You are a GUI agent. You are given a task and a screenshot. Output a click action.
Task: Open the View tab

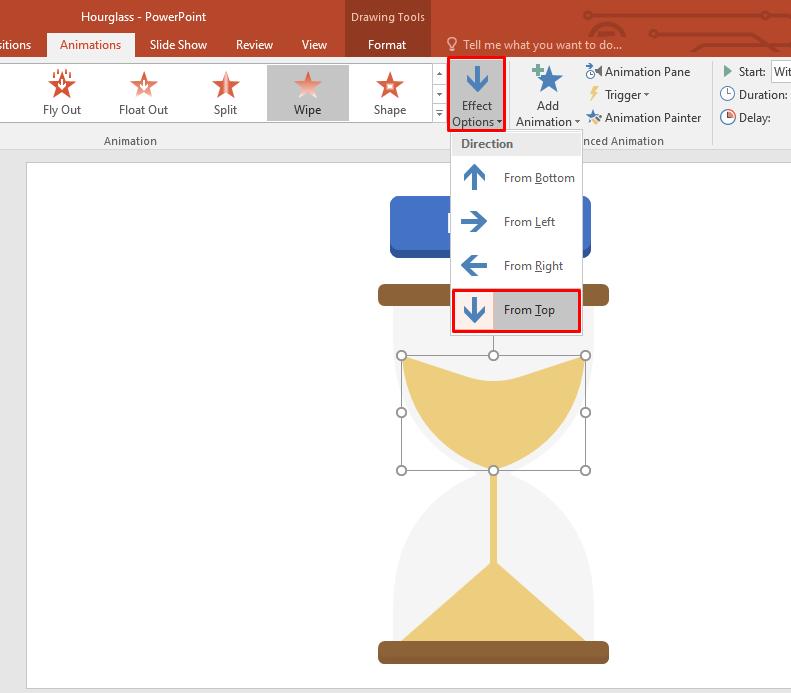point(314,45)
